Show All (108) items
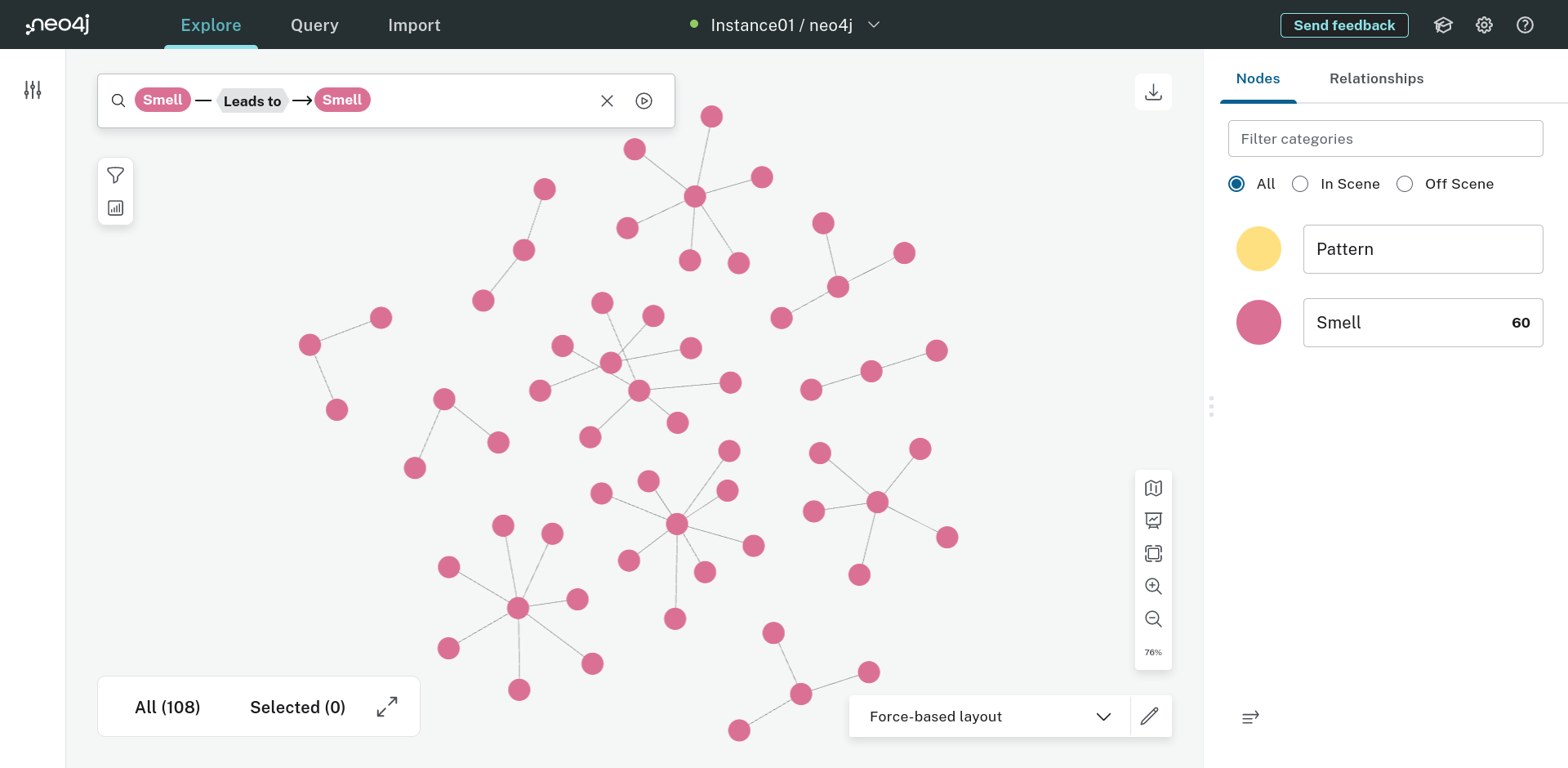The image size is (1568, 768). [x=167, y=707]
